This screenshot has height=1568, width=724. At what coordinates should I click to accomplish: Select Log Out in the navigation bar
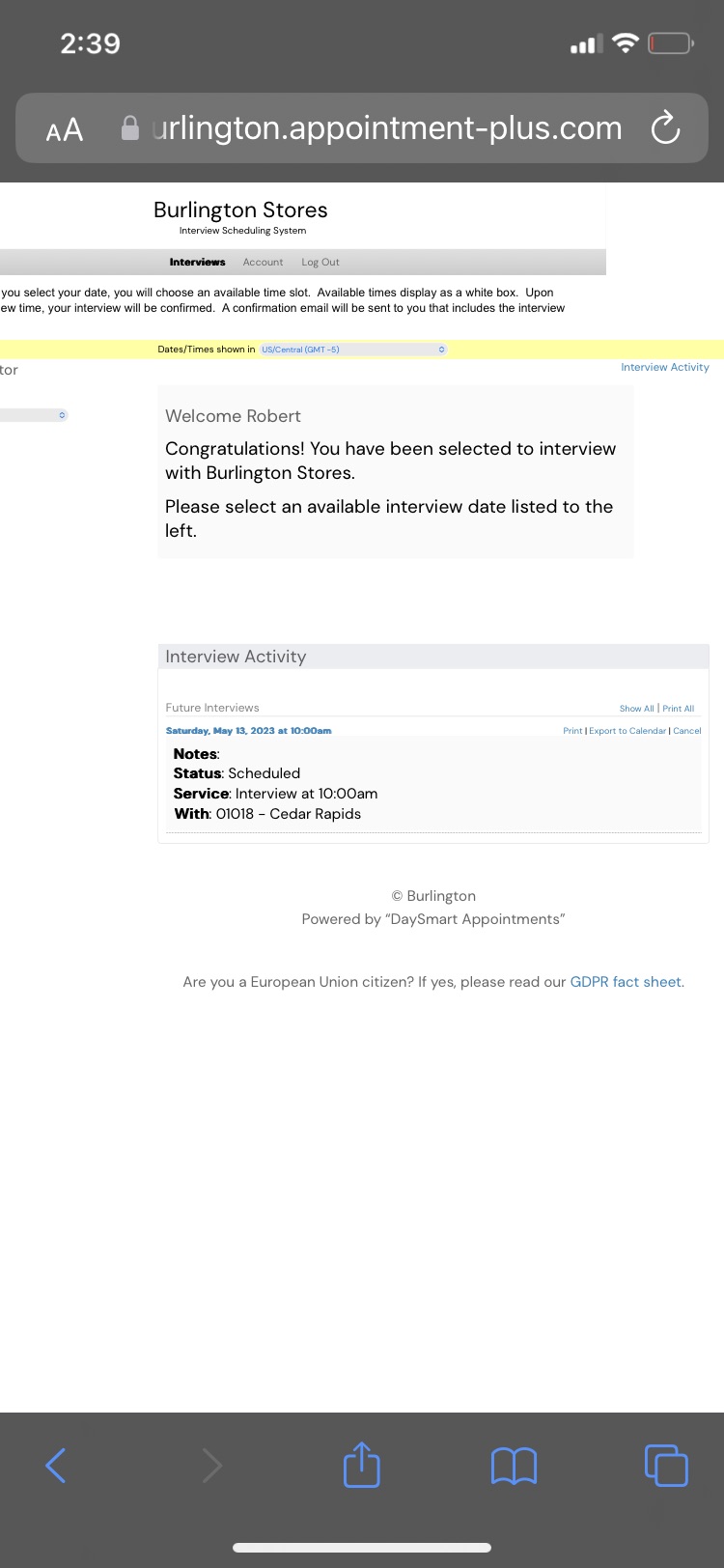[x=320, y=262]
